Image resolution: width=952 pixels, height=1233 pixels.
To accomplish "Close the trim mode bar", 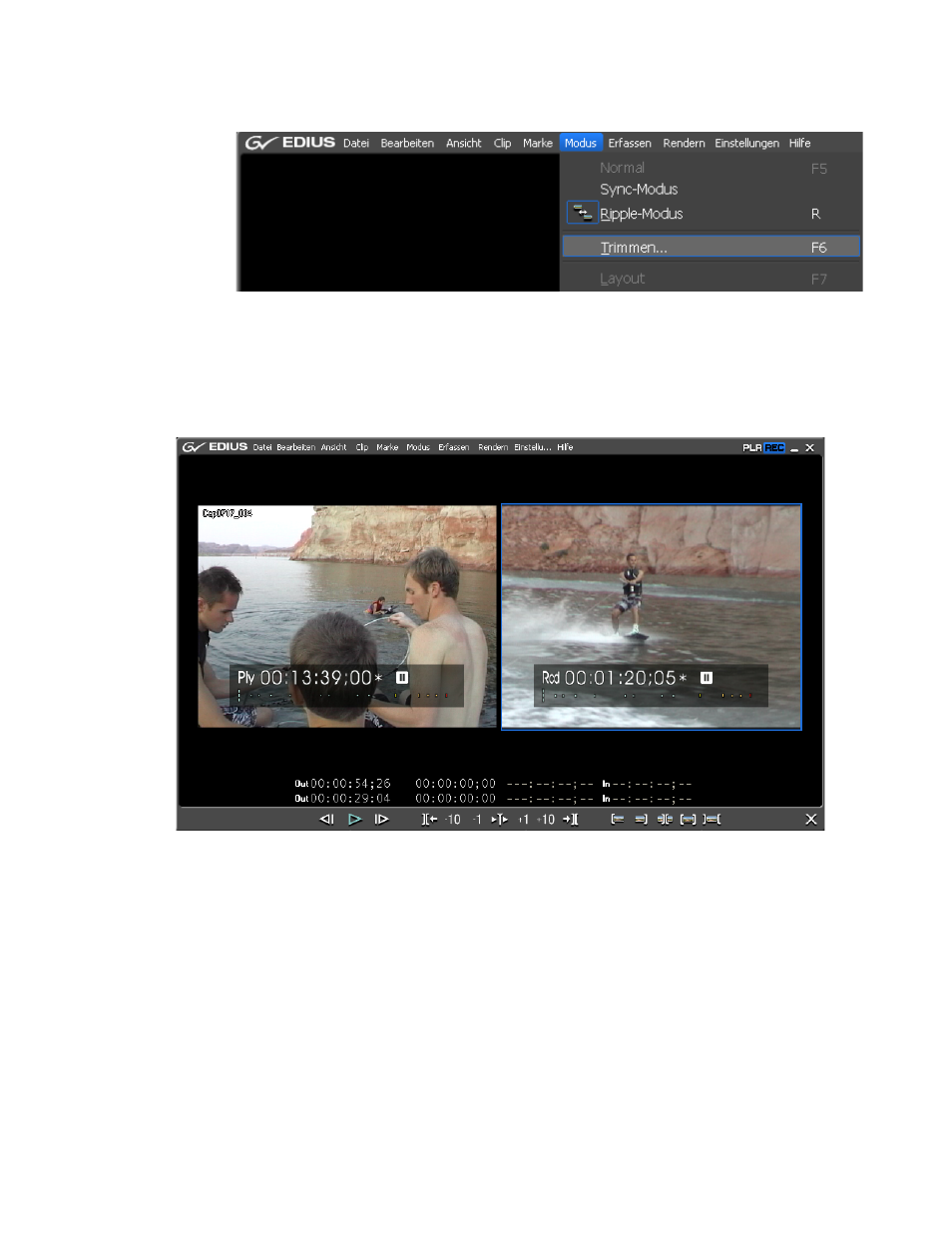I will coord(810,820).
